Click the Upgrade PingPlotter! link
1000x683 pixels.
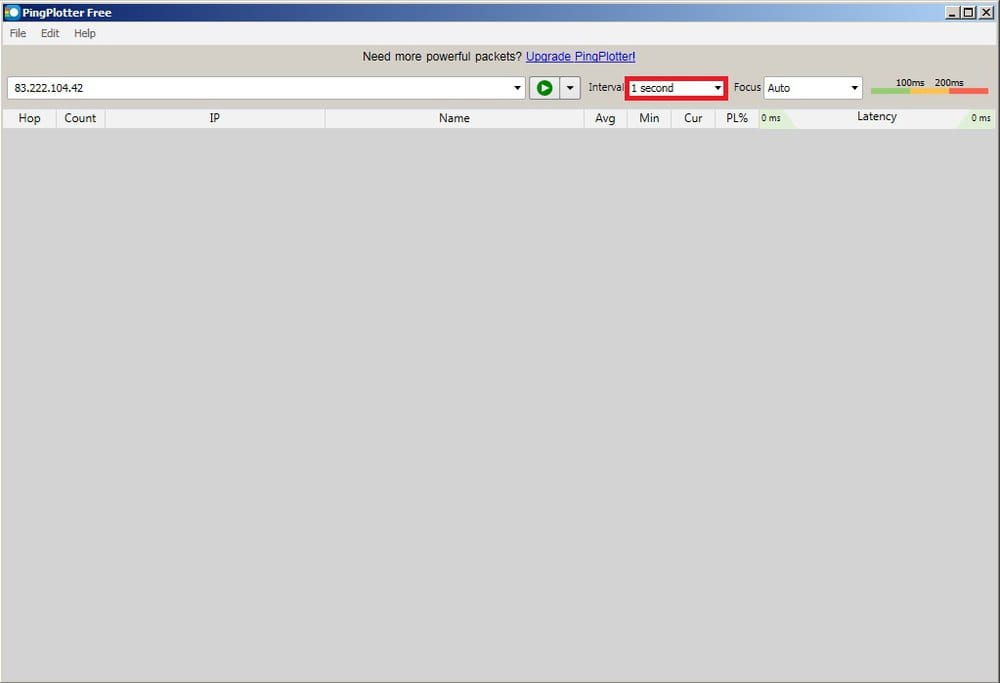tap(580, 57)
